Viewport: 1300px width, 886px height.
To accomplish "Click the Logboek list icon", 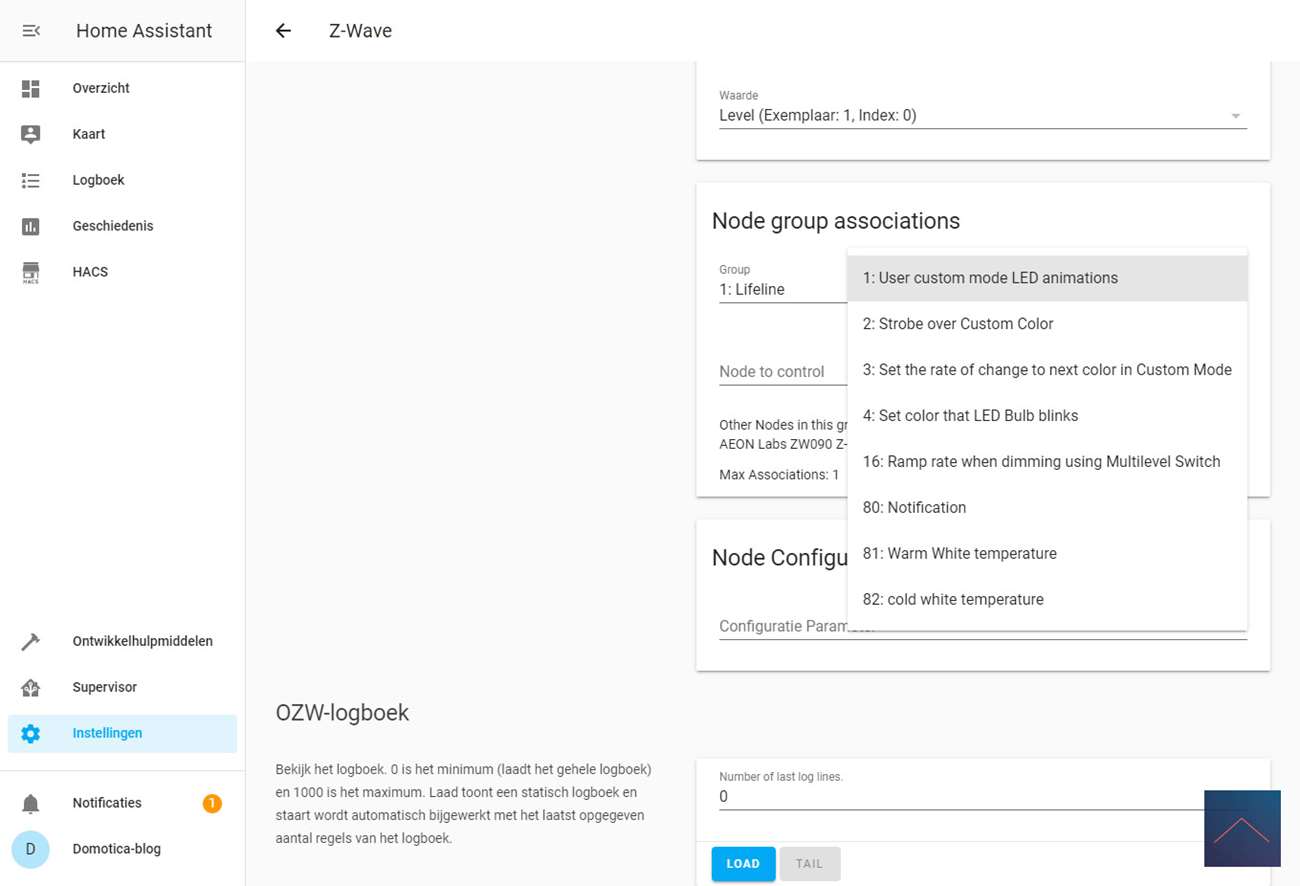I will point(31,181).
